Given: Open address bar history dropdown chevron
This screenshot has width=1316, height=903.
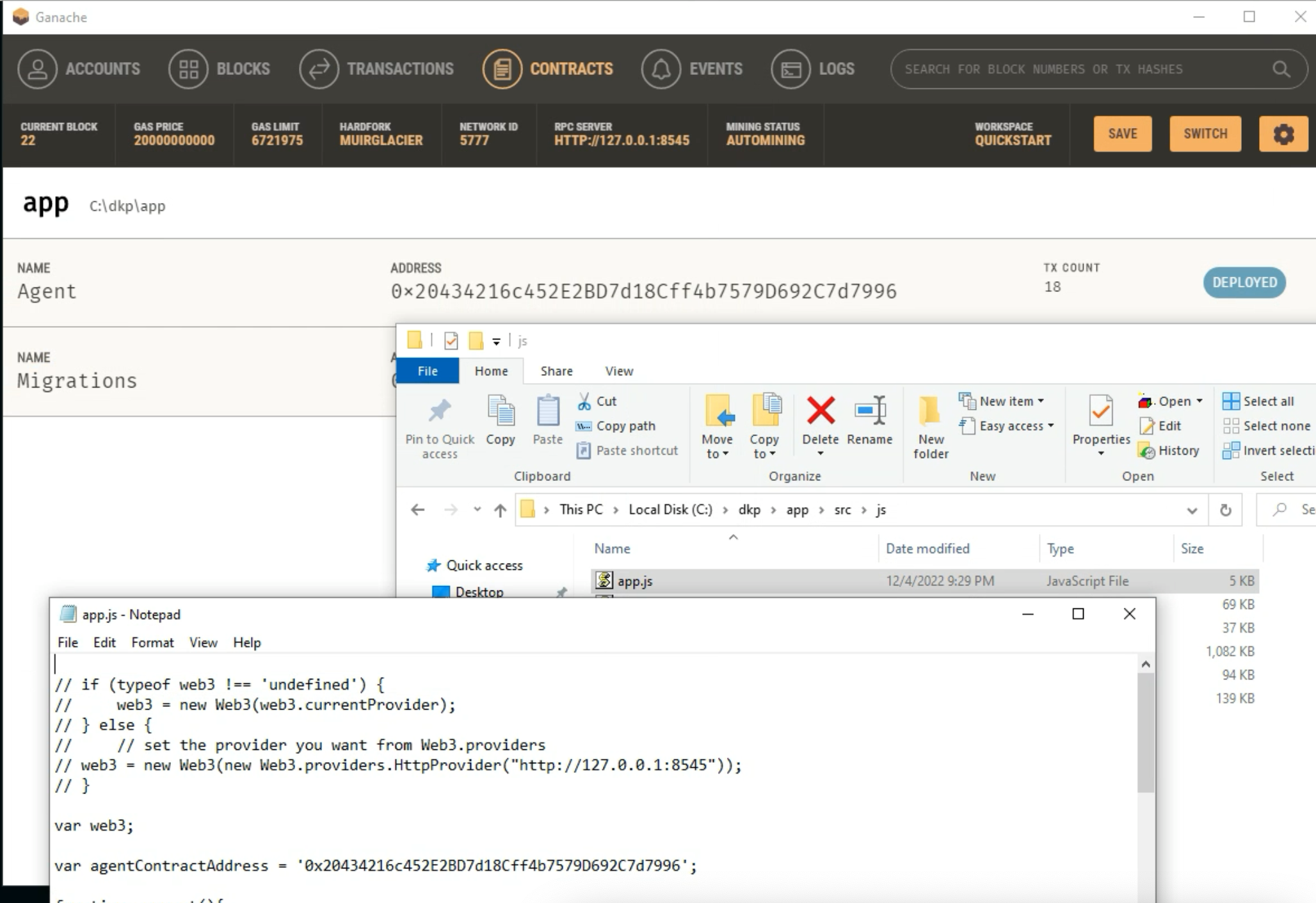Looking at the screenshot, I should [1191, 510].
